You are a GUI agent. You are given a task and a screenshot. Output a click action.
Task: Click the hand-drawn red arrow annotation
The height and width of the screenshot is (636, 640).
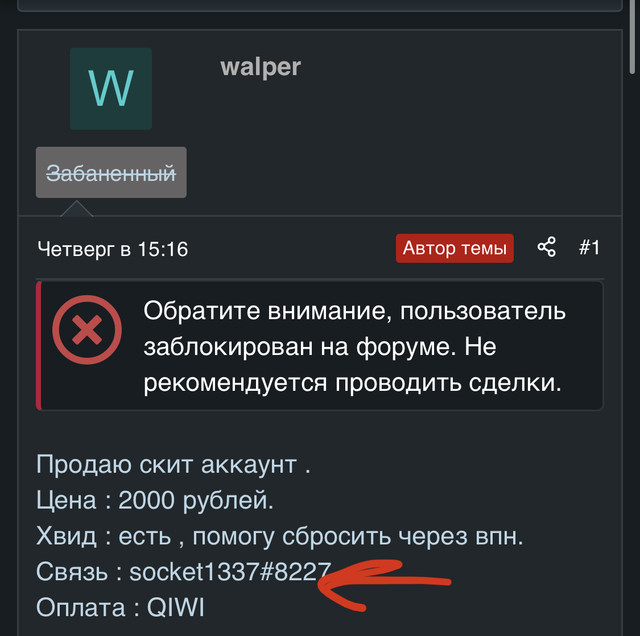tap(384, 585)
